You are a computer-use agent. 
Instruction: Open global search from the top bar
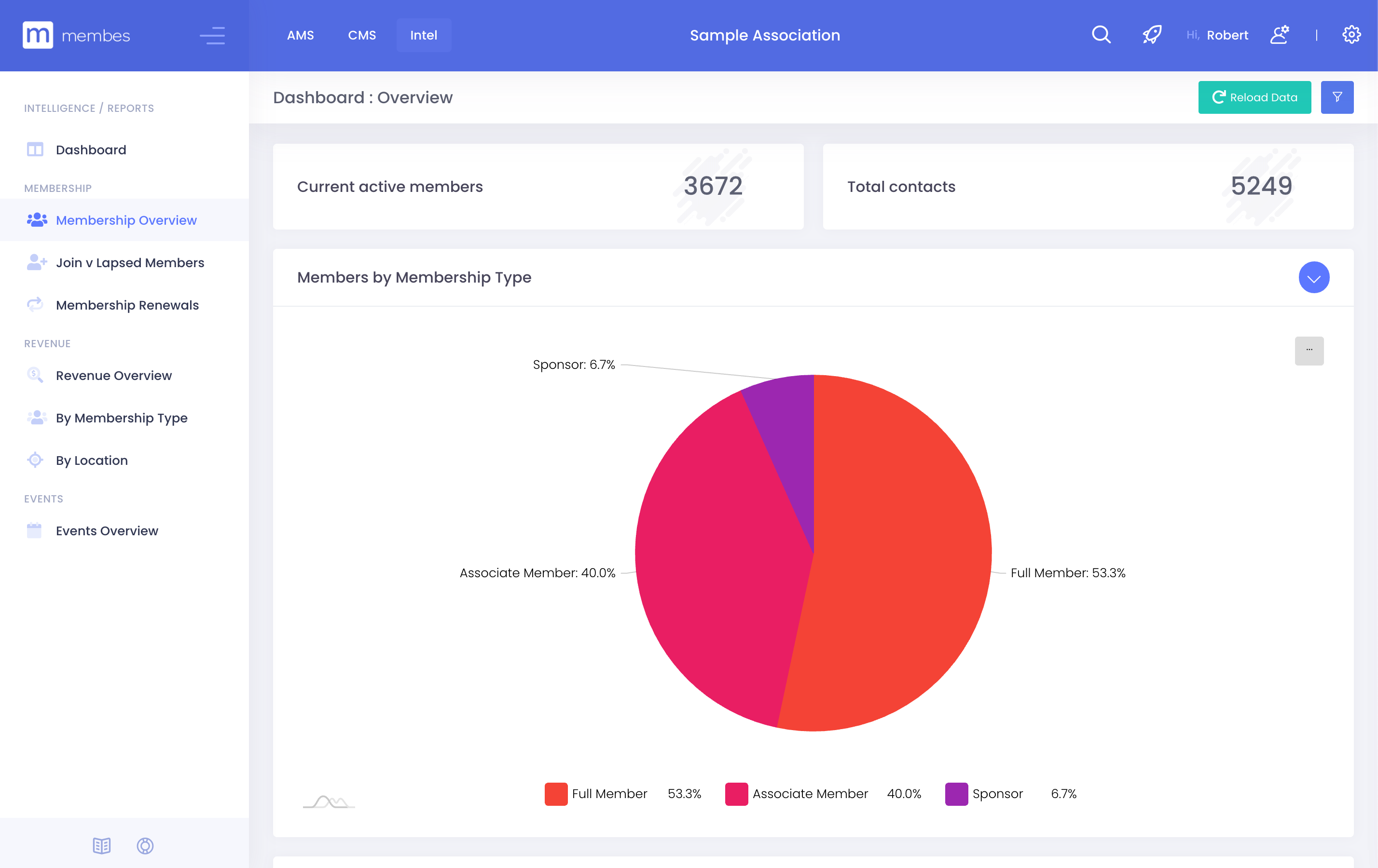click(1100, 35)
